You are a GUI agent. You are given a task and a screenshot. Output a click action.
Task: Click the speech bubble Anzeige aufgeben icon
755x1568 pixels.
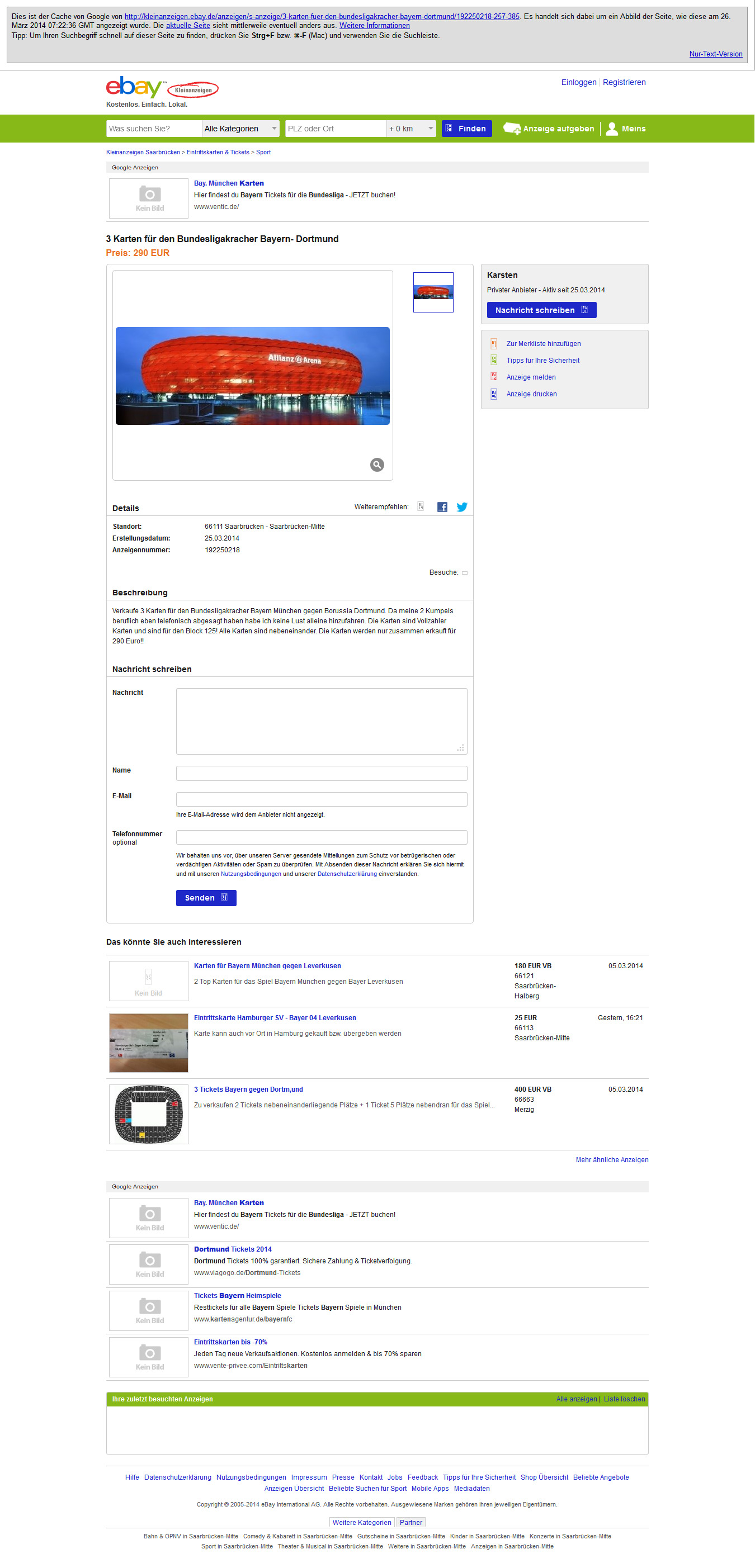coord(512,129)
